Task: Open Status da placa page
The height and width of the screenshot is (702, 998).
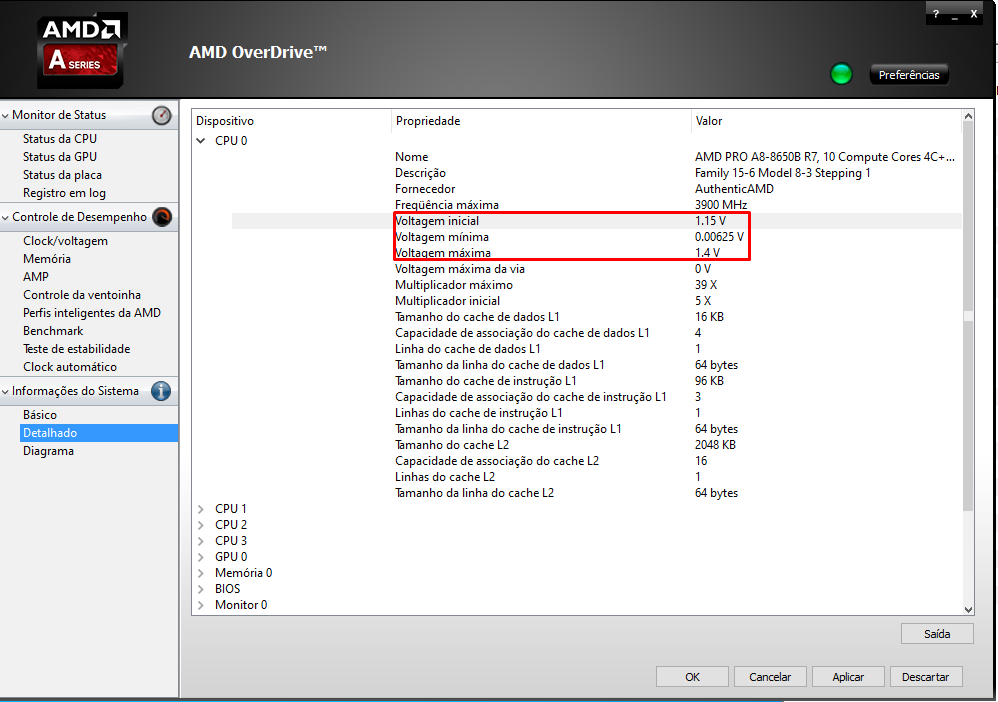Action: (x=62, y=175)
